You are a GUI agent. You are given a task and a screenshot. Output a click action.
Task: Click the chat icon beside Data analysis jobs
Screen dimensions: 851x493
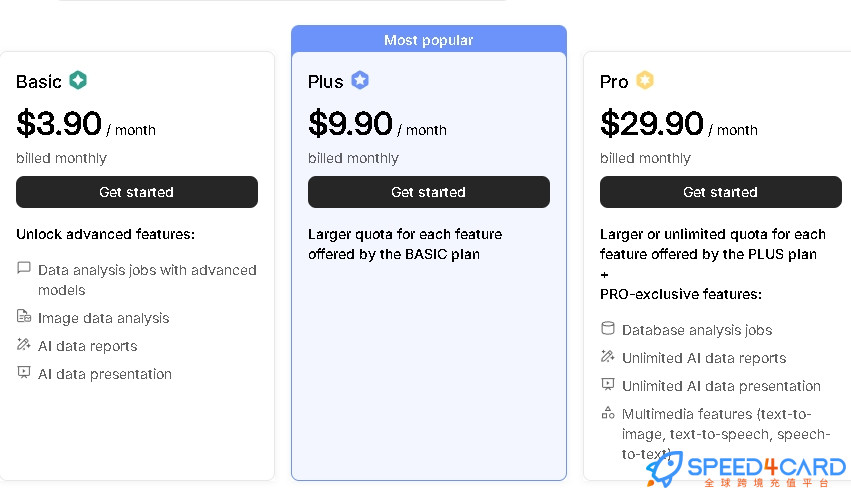click(24, 268)
